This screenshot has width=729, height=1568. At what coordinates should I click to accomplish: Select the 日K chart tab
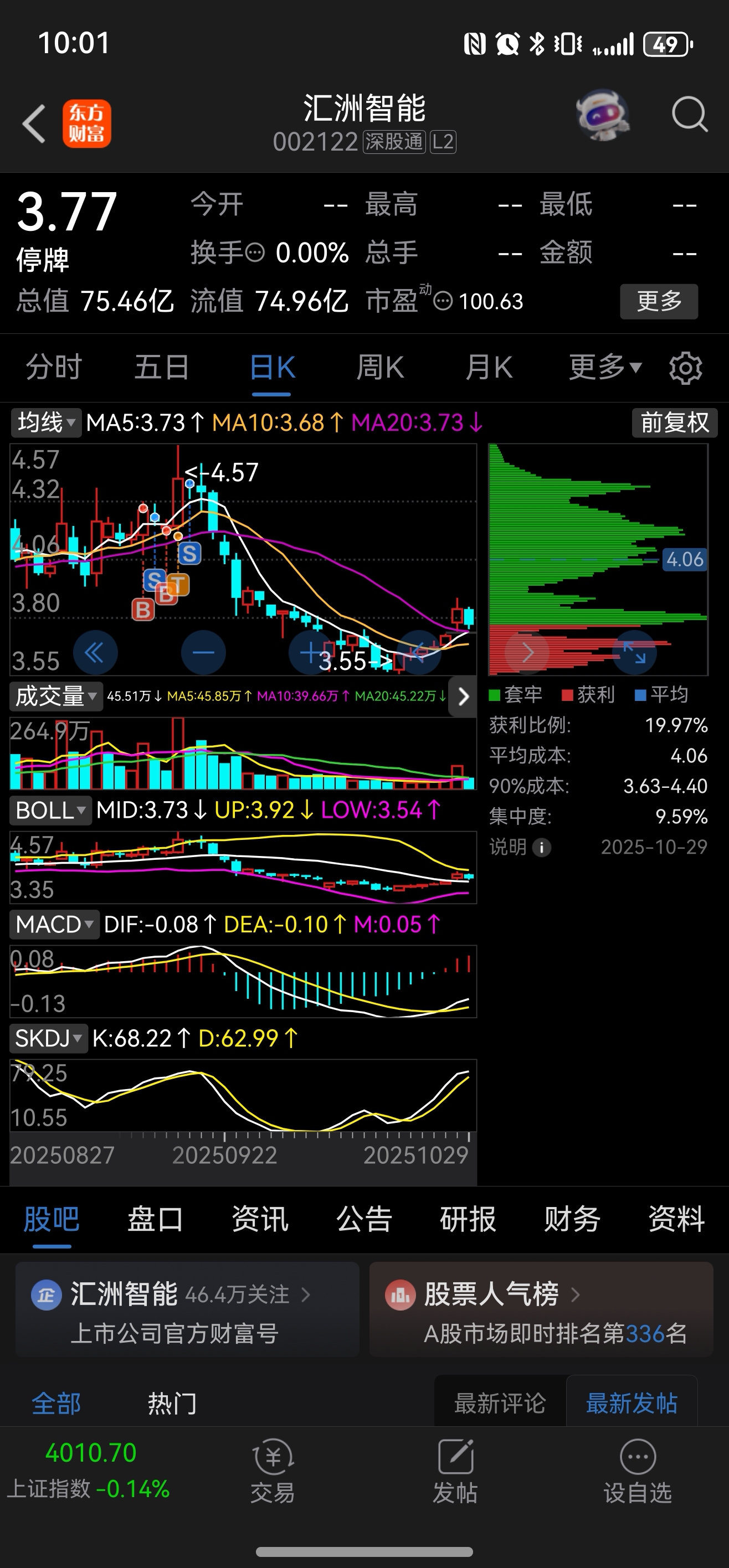click(x=272, y=367)
